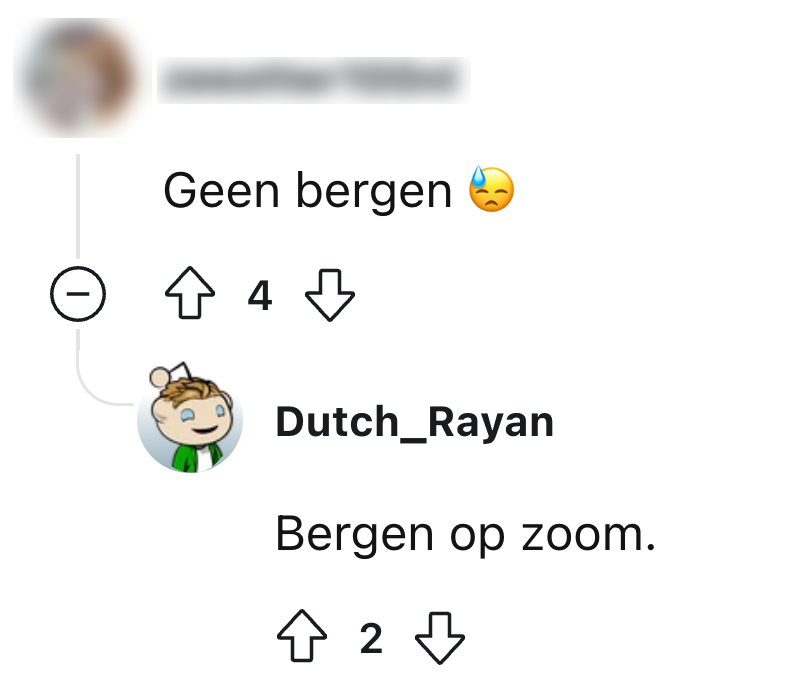Image resolution: width=808 pixels, height=688 pixels.
Task: Click the word "zoom." in the reply
Action: (588, 535)
